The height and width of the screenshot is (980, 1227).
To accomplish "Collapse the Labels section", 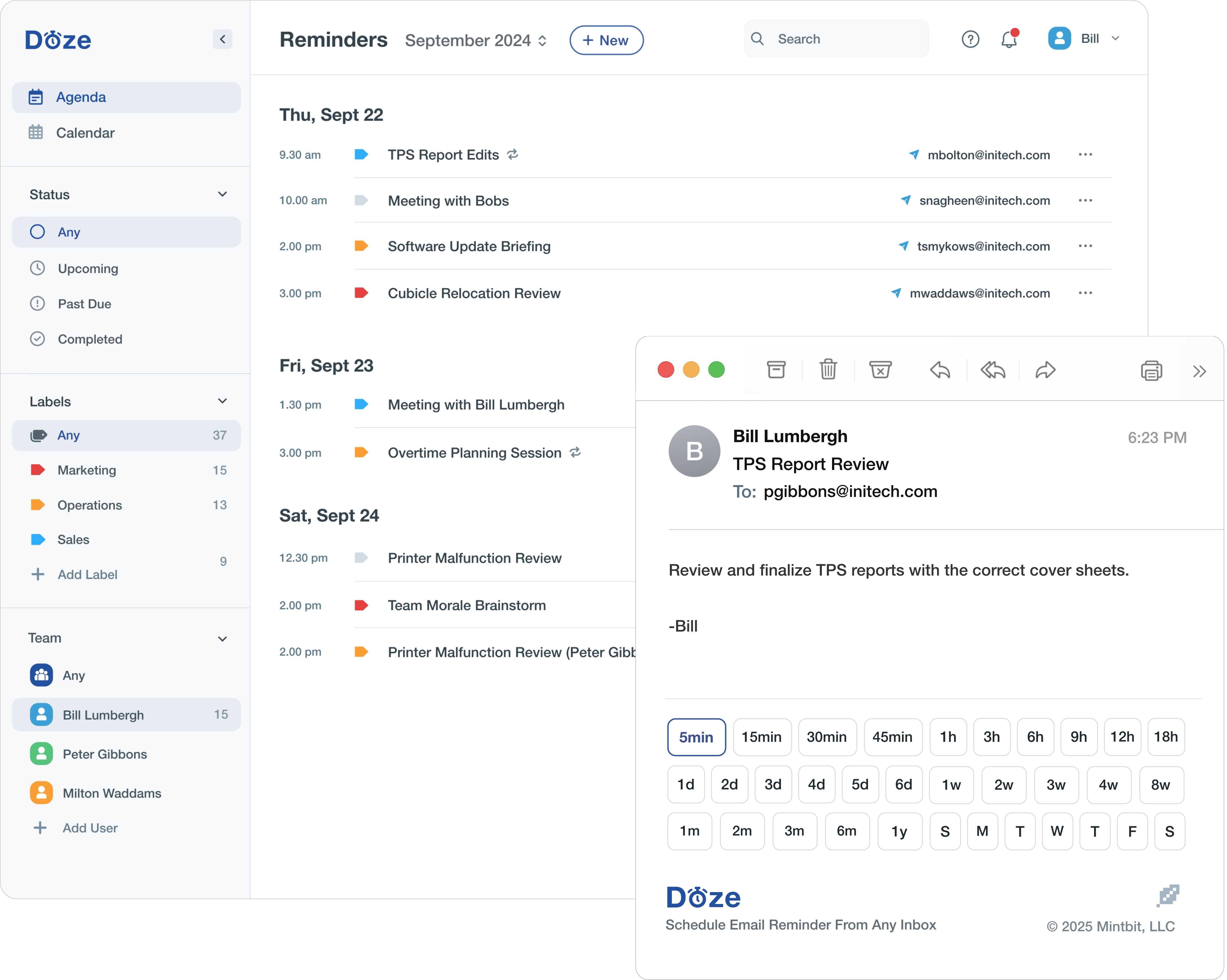I will pos(223,402).
